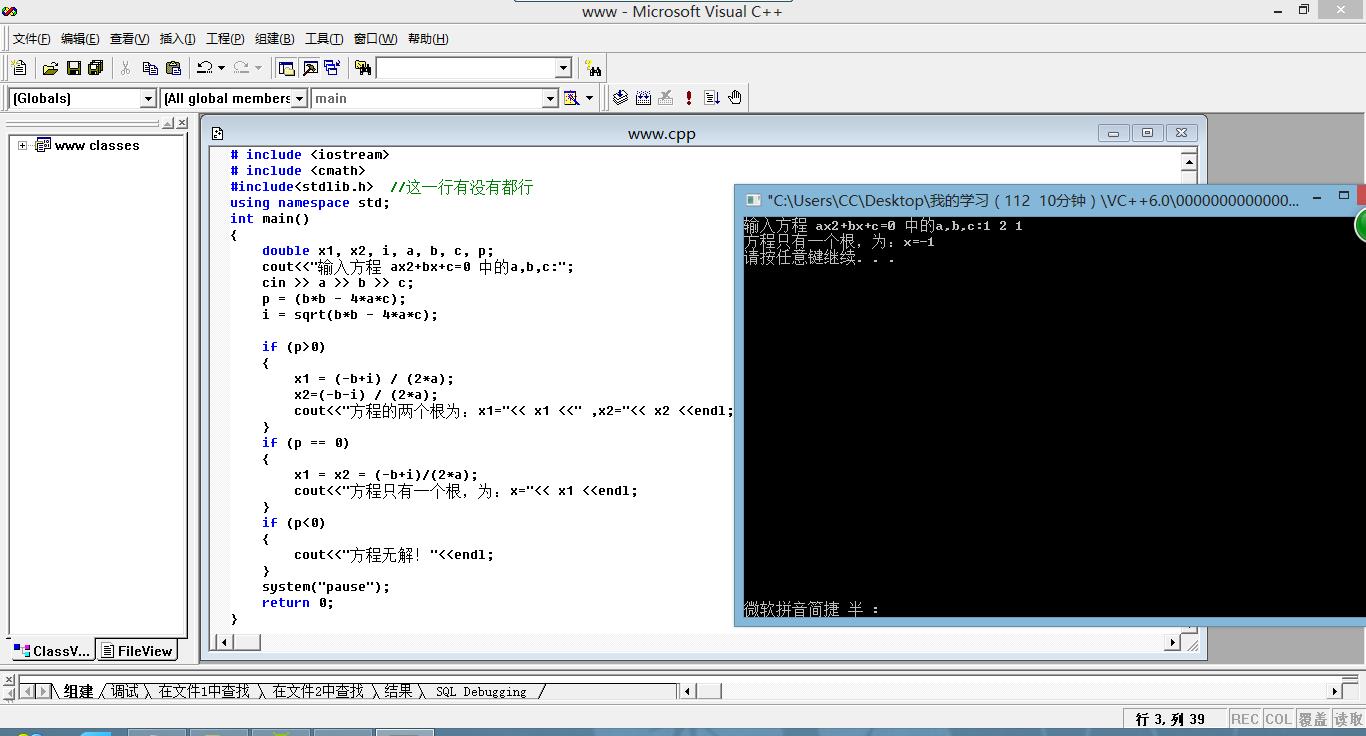Open the 窗口(W) menu
1366x736 pixels.
pos(375,39)
